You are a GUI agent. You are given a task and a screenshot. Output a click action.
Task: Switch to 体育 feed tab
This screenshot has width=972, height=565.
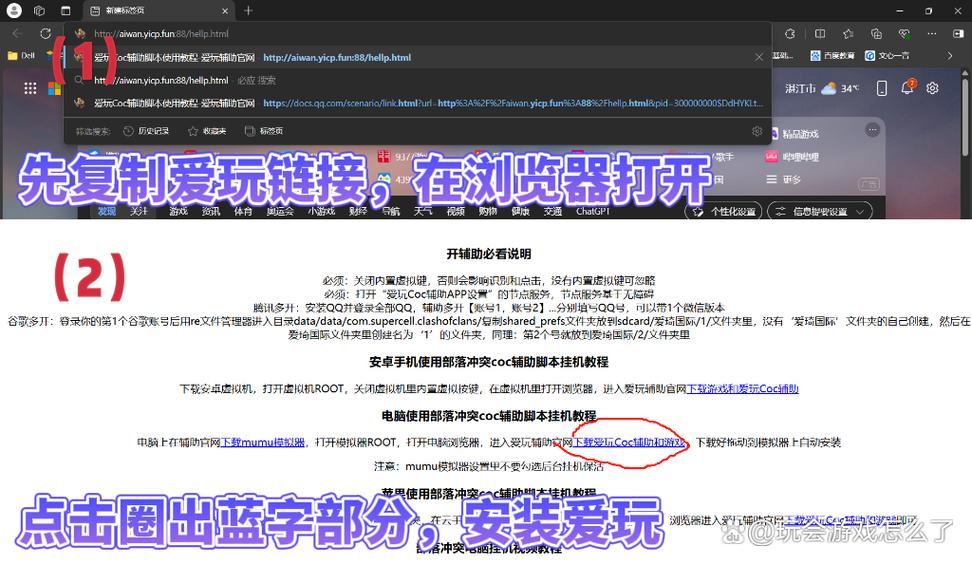click(x=243, y=211)
